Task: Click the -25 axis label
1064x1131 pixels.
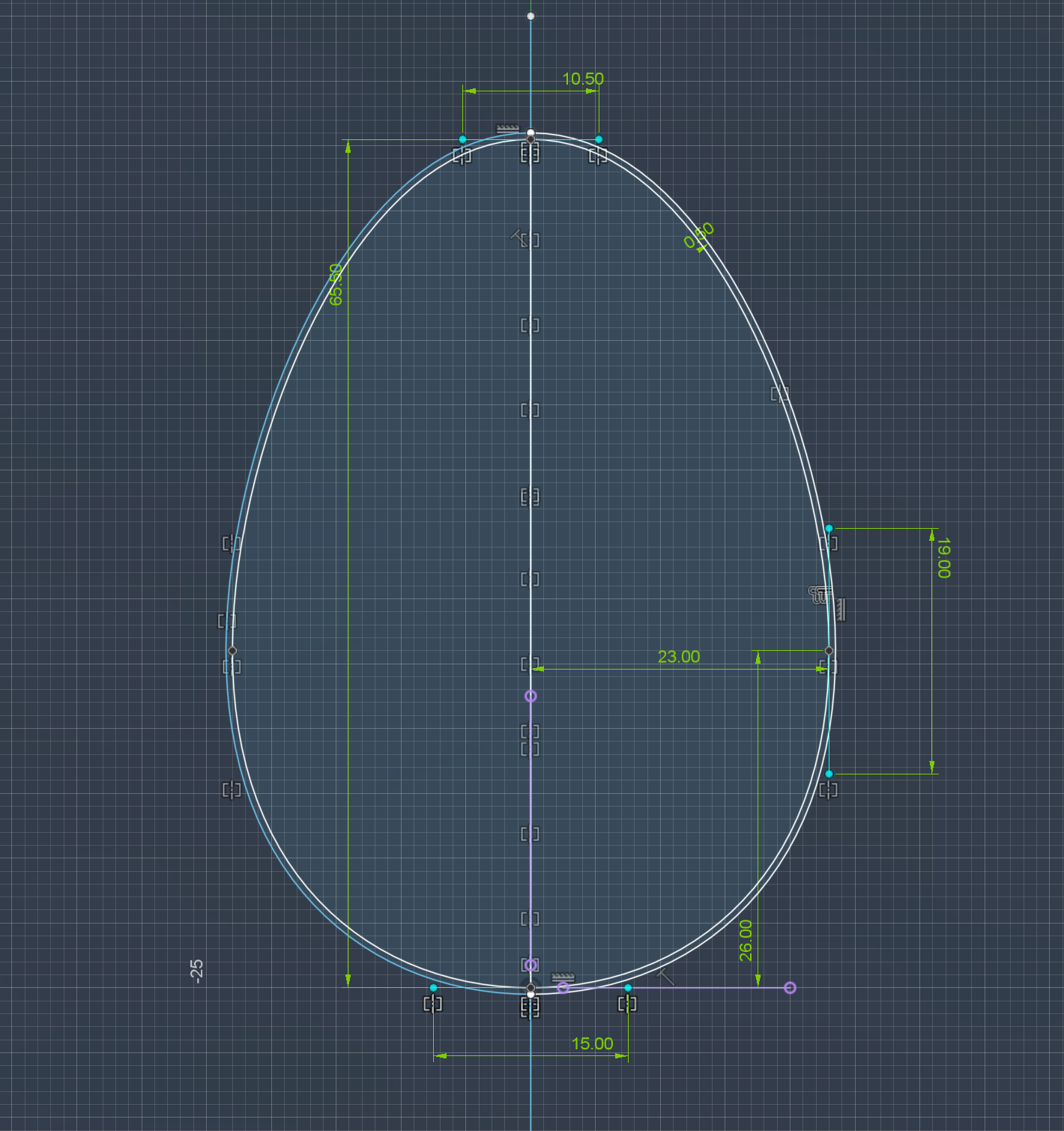Action: [x=196, y=971]
